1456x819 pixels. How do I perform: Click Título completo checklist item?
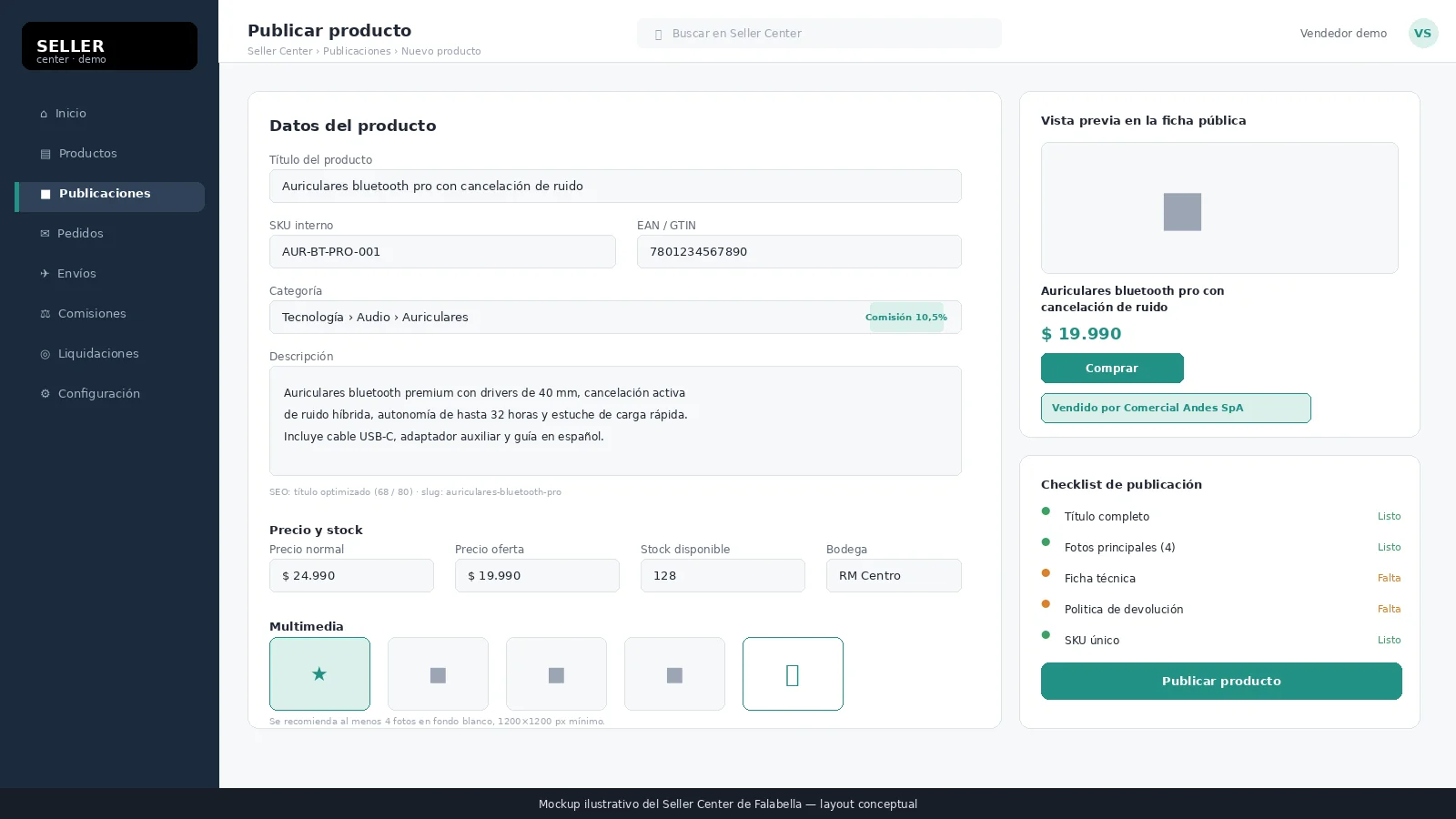(x=1221, y=516)
